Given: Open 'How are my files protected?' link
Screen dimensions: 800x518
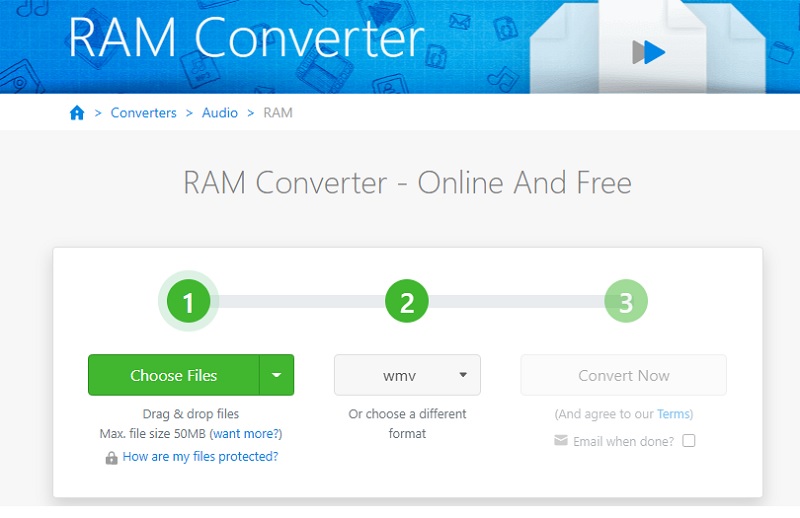Looking at the screenshot, I should pos(200,457).
